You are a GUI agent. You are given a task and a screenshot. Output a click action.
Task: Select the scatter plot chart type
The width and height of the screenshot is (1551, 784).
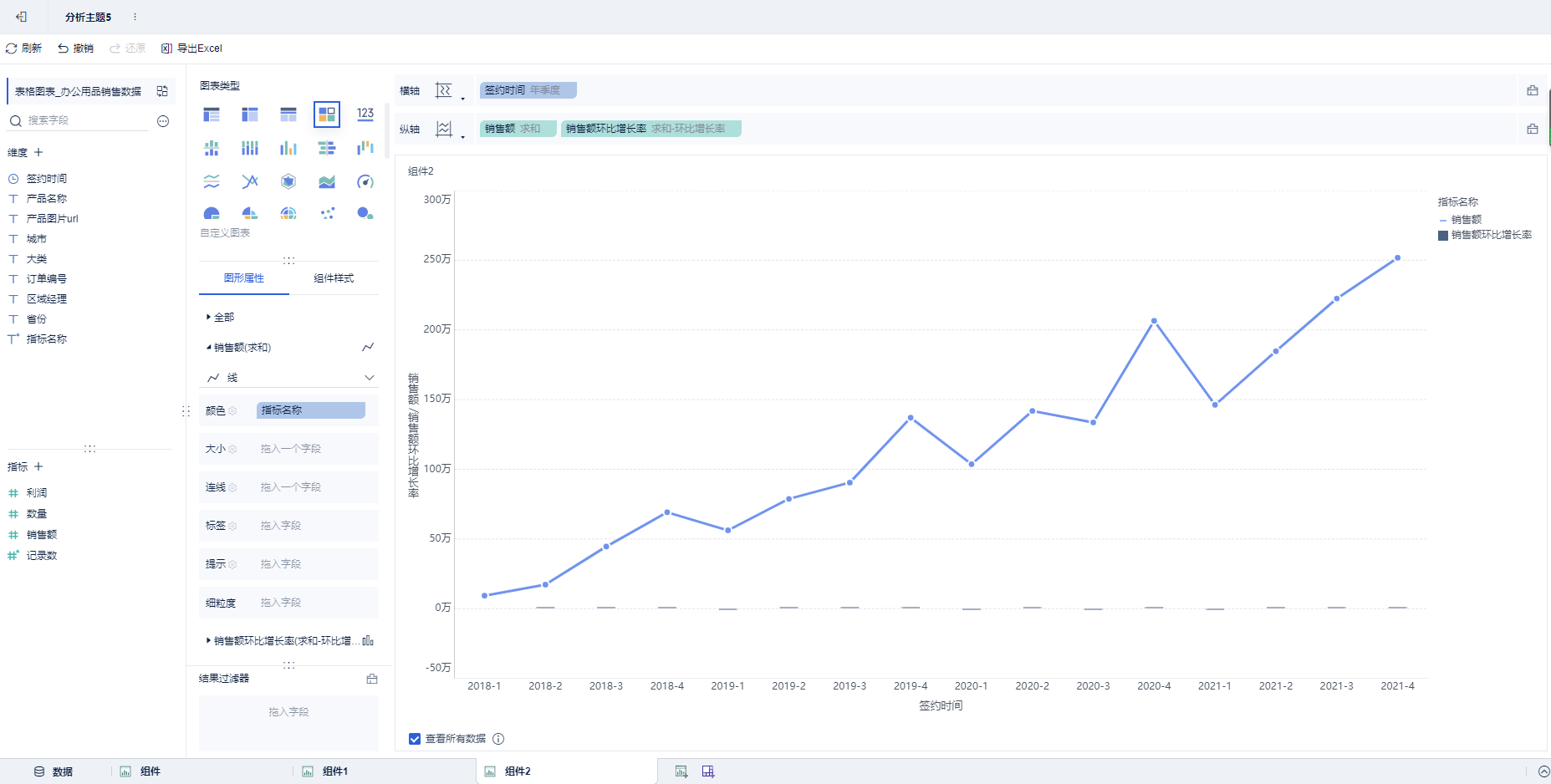pos(327,213)
